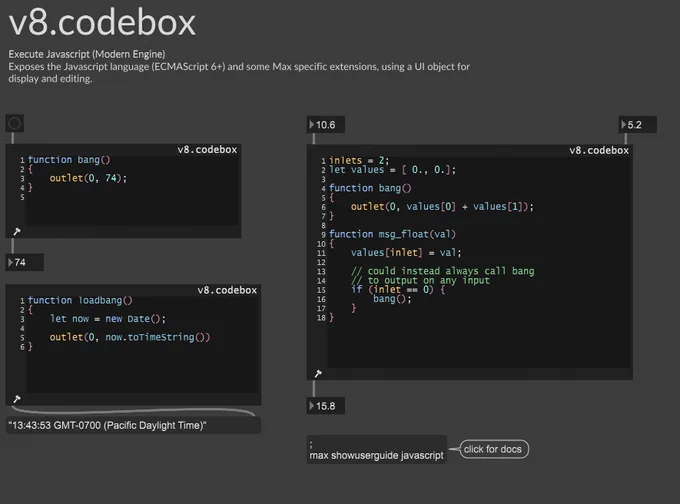
Task: Click the 'v8.codebox' label of loadbang codebox
Action: coord(227,290)
